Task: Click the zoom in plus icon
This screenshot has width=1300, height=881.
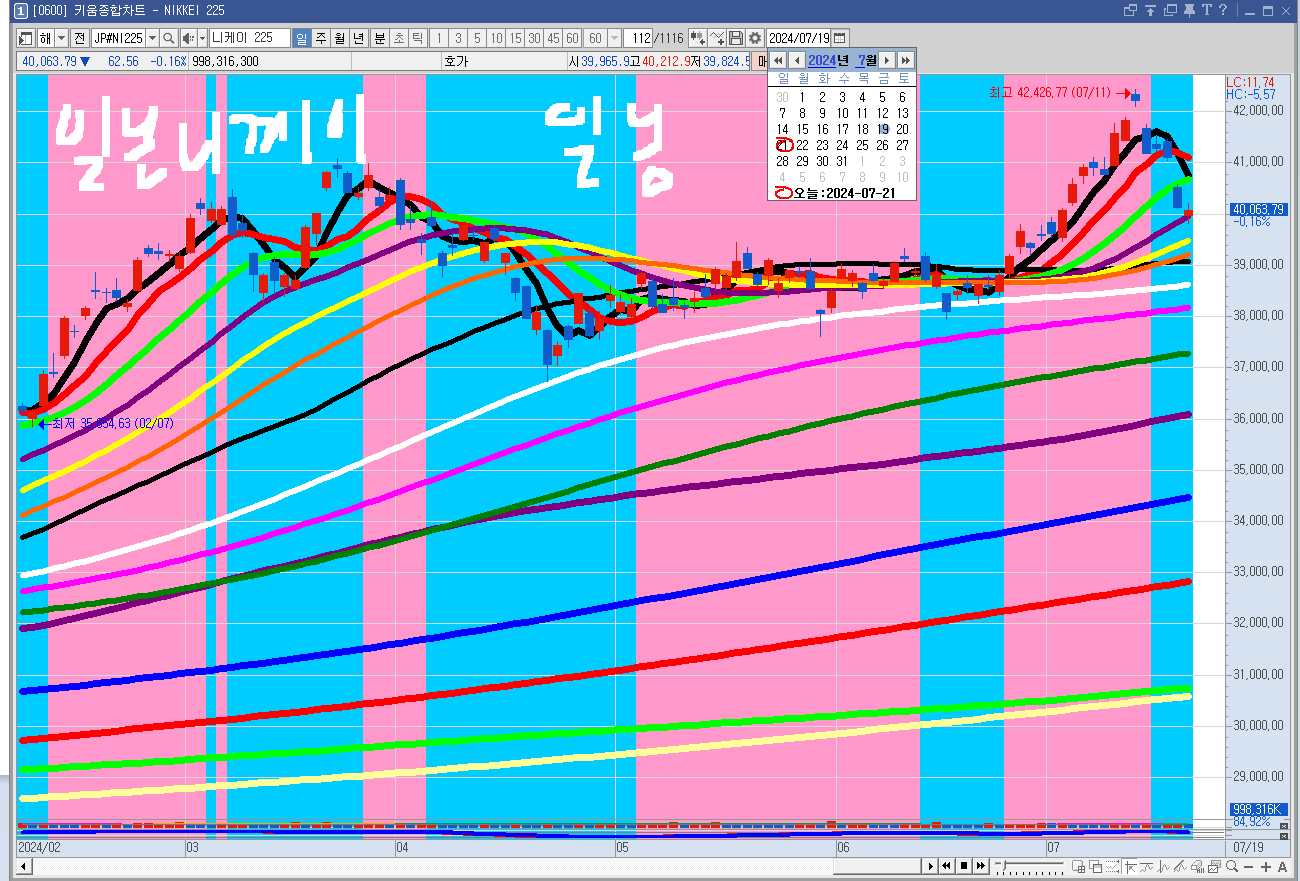Action: pos(1266,866)
